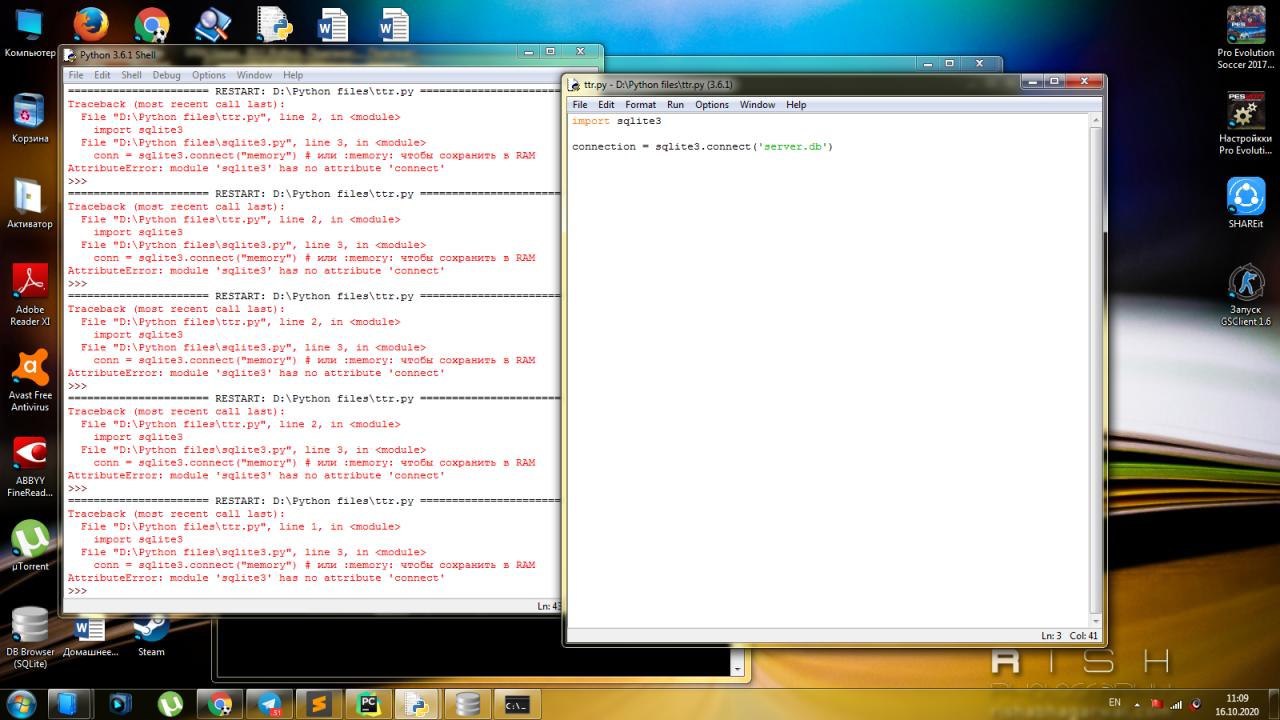Switch to Telegram in the taskbar

pyautogui.click(x=268, y=704)
